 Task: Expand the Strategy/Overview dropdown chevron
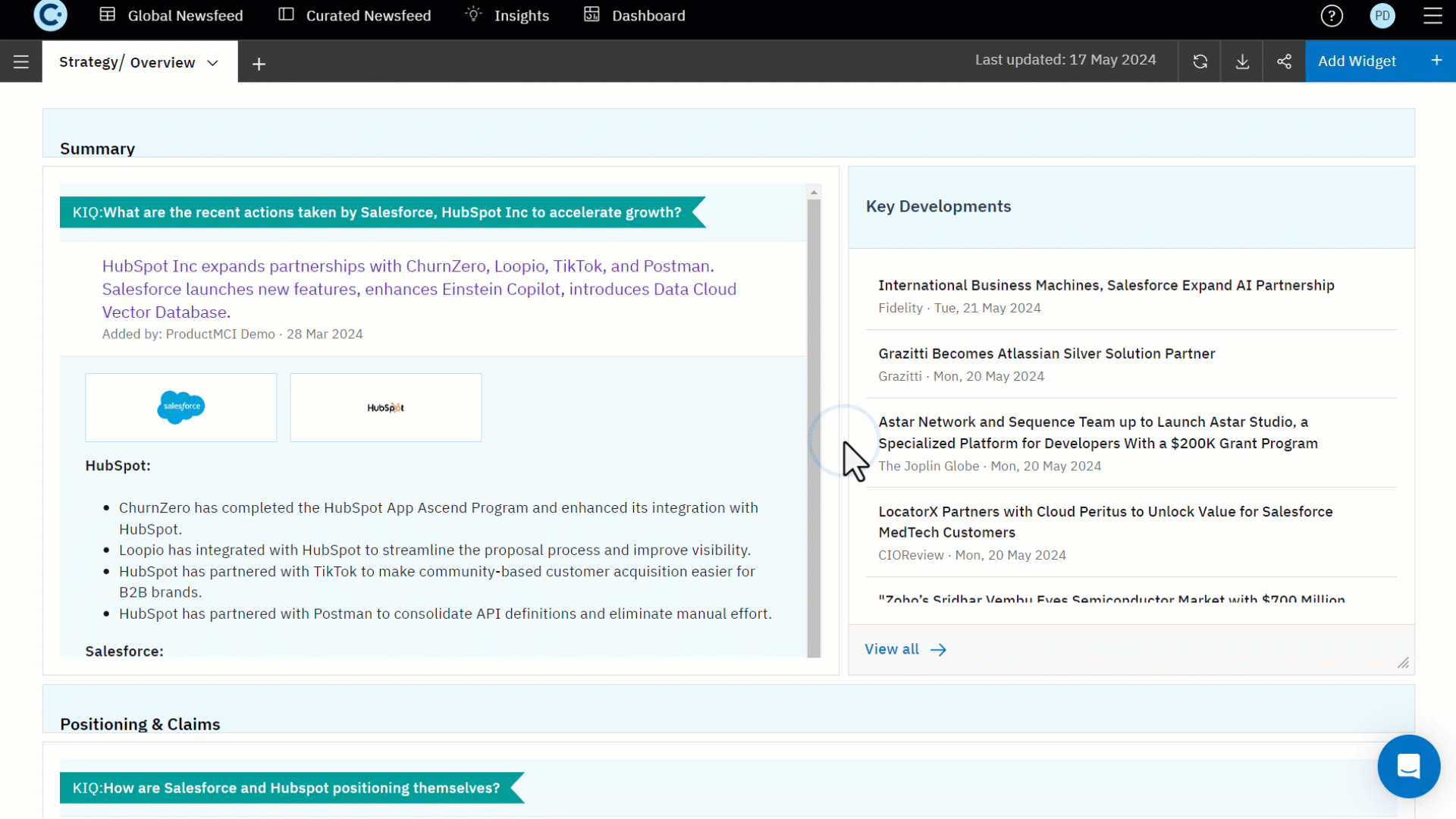click(x=213, y=63)
